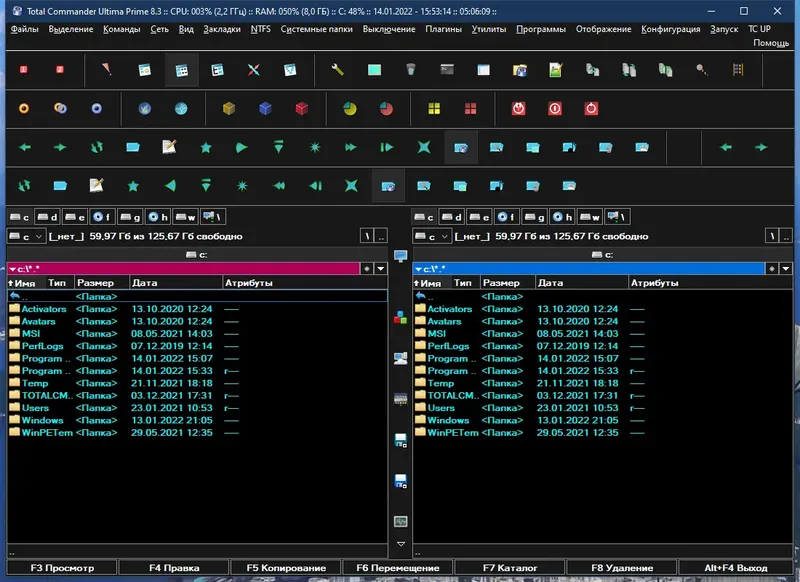
Task: Open left panel favorites hotlist asterisk button
Action: click(x=366, y=269)
